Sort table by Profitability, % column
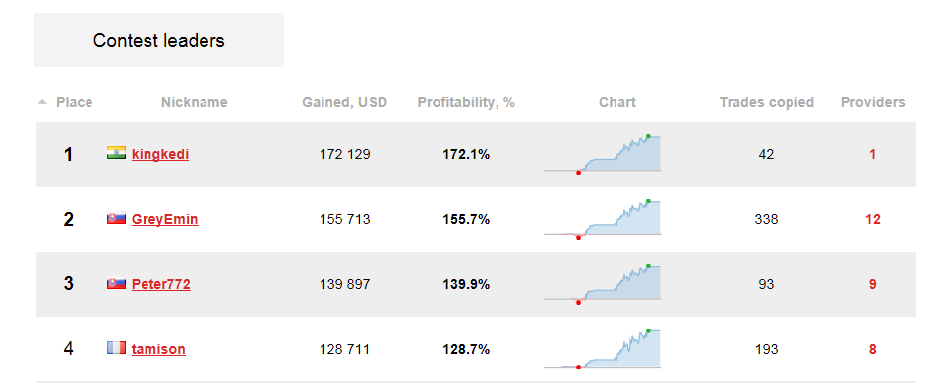This screenshot has height=383, width=938. (466, 102)
